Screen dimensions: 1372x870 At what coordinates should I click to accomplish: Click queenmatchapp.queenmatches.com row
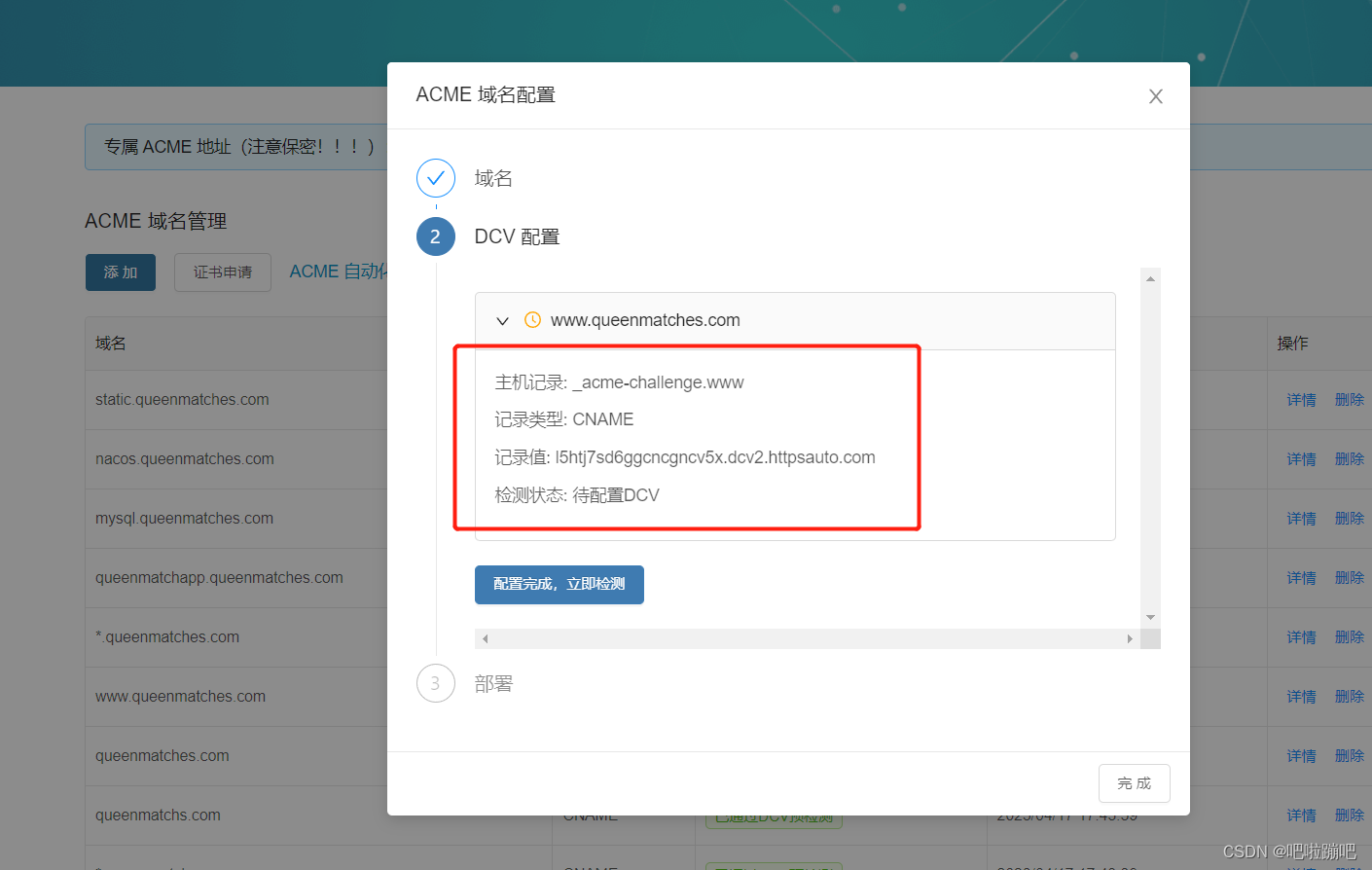pos(219,577)
